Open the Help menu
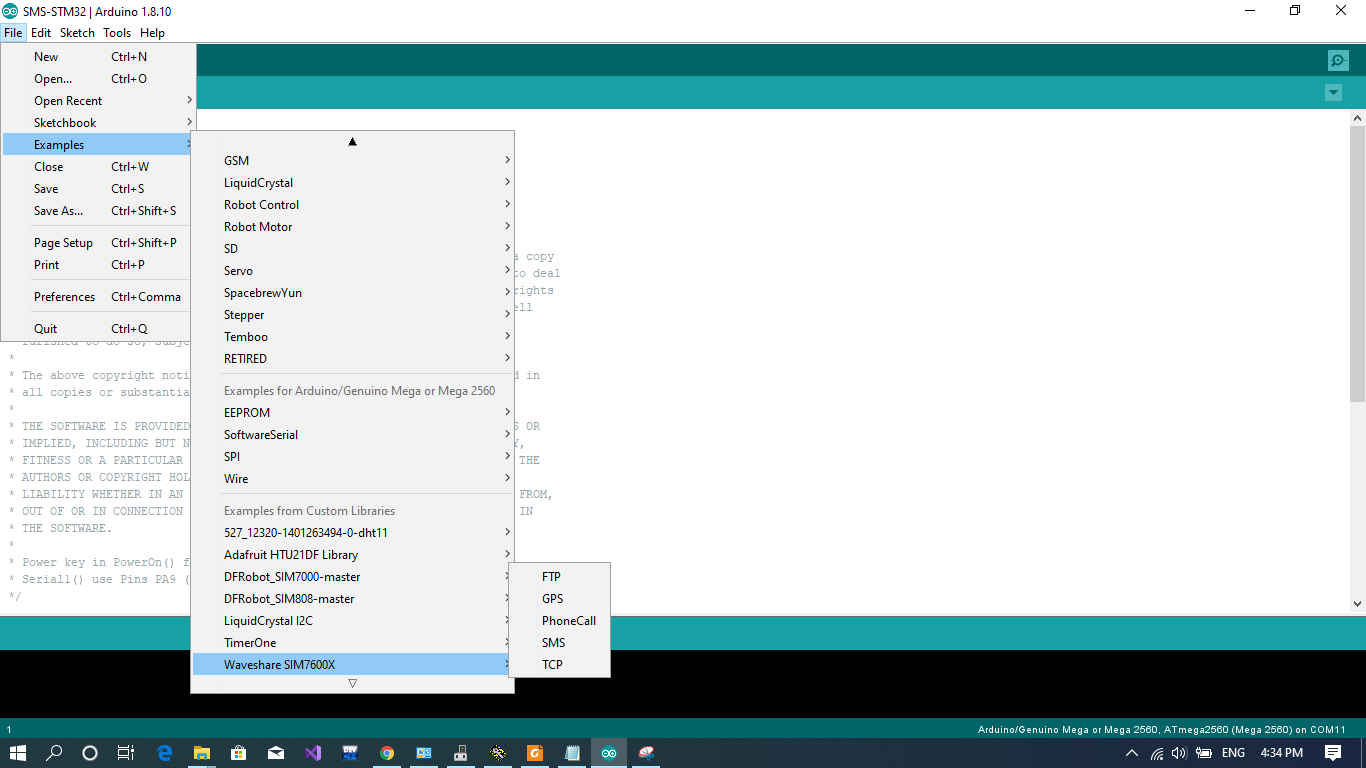 [x=152, y=33]
